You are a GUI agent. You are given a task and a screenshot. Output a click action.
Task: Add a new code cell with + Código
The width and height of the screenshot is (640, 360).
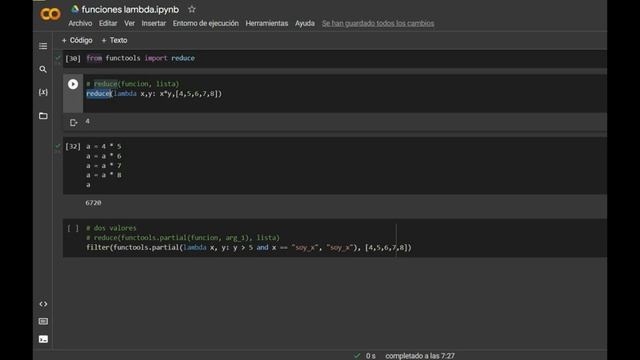77,40
